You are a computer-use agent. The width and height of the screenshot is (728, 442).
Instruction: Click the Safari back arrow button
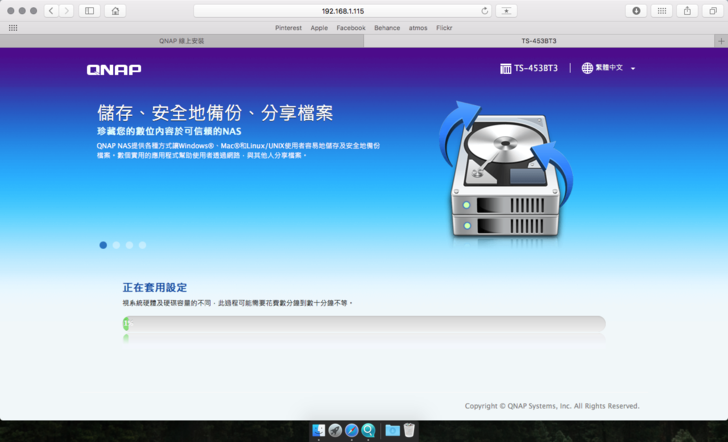[50, 10]
